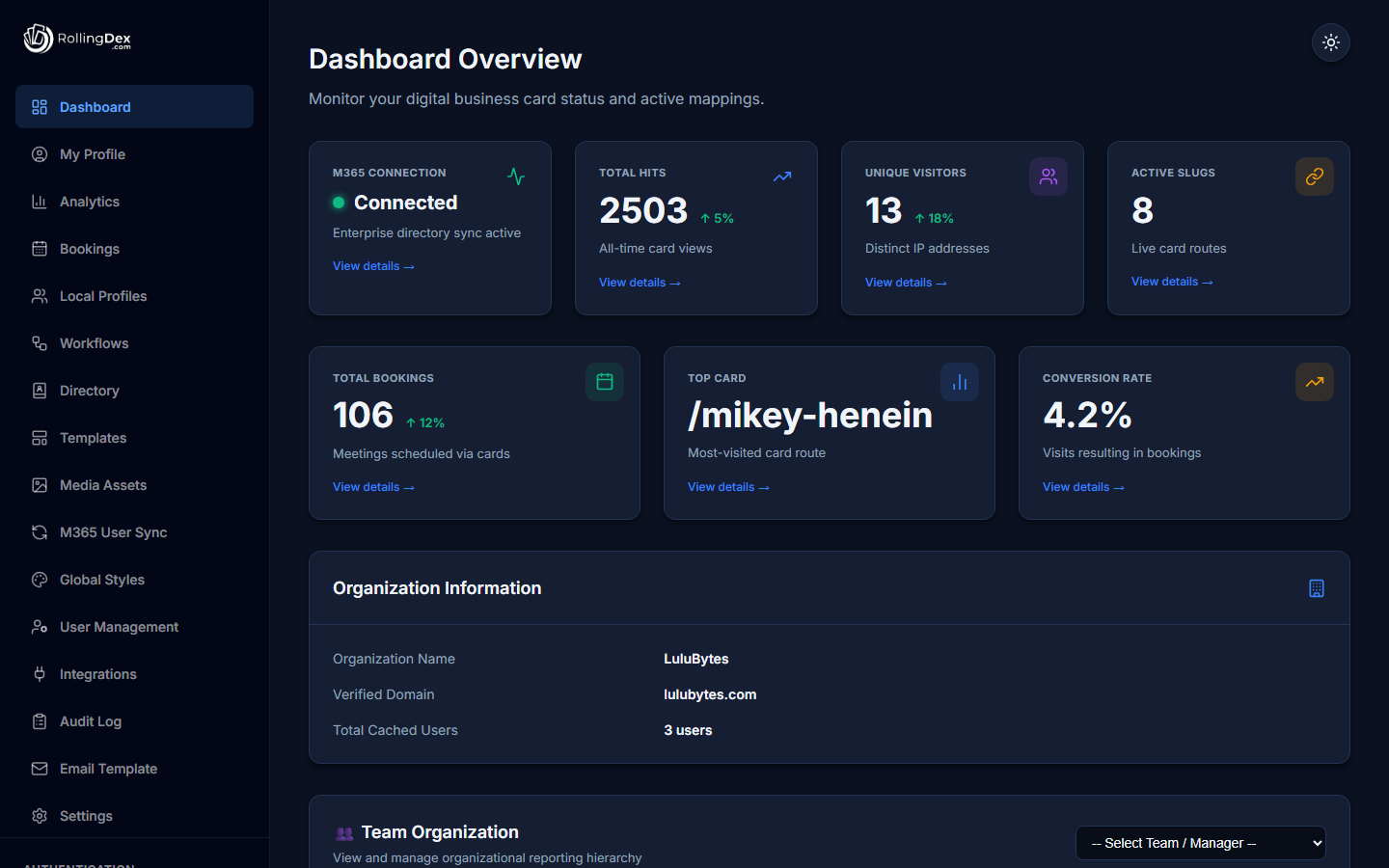Click the Active Slugs link icon
This screenshot has height=868, width=1389.
click(1315, 176)
